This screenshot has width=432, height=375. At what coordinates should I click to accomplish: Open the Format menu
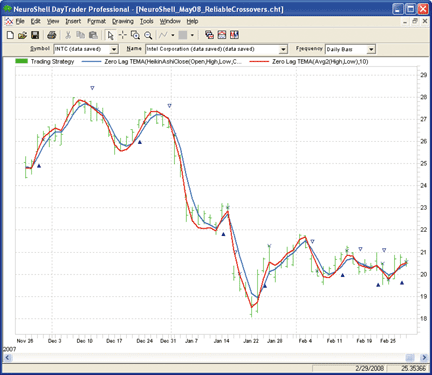[96, 21]
